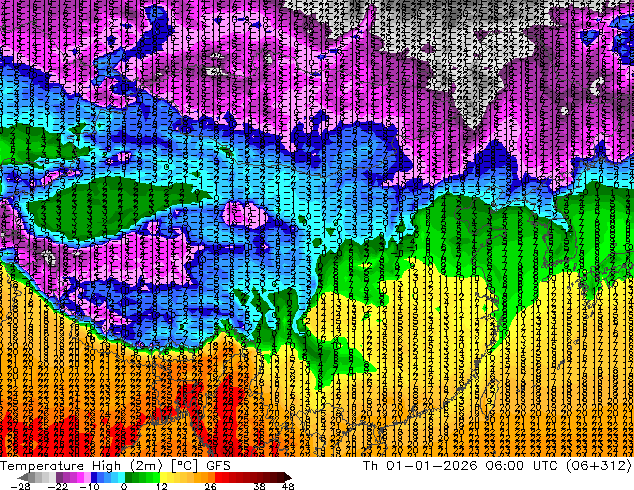Click the gray left arrow end of color scale
634x490 pixels.
pyautogui.click(x=23, y=477)
